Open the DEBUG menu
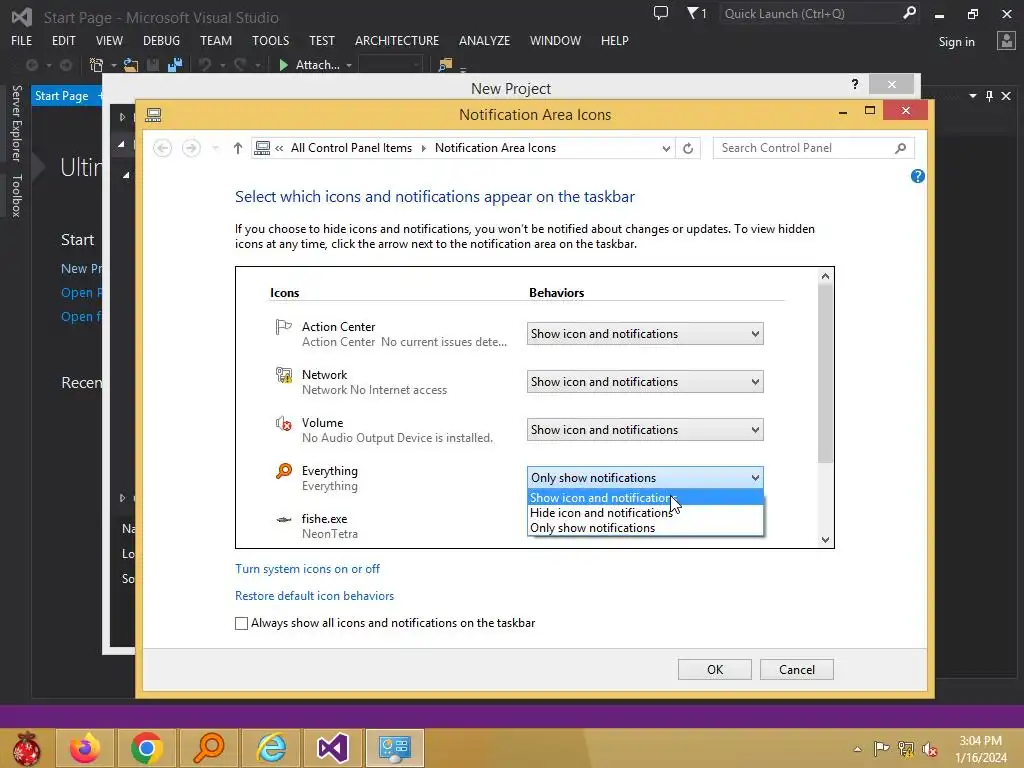Screen dimensions: 1024x768 click(161, 40)
